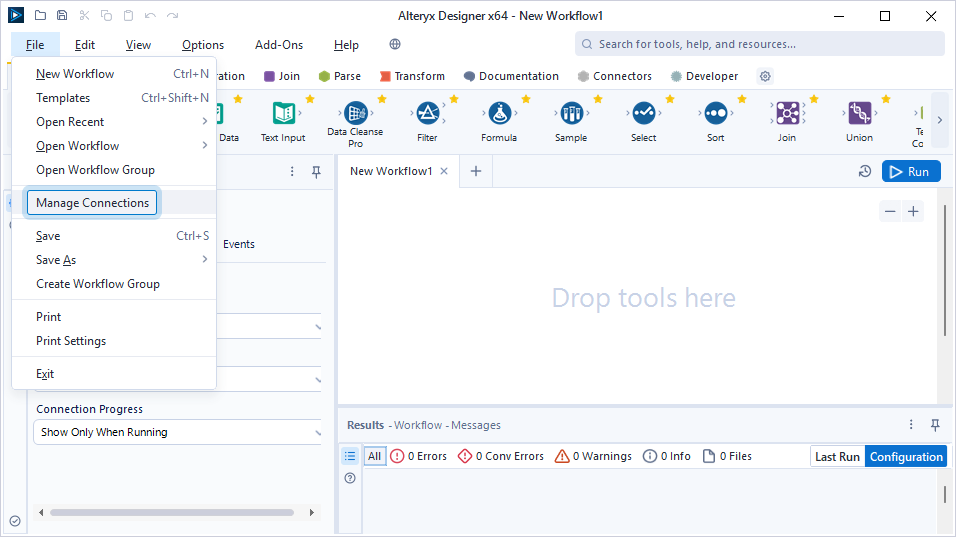Open Results panel three-dot menu

coord(911,425)
